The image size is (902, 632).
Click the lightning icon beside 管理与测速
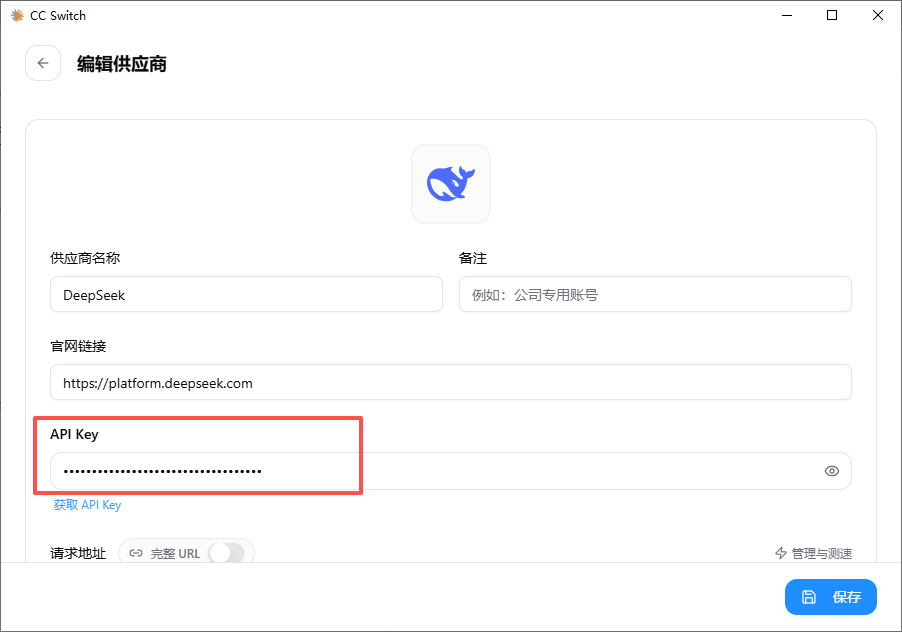point(781,553)
